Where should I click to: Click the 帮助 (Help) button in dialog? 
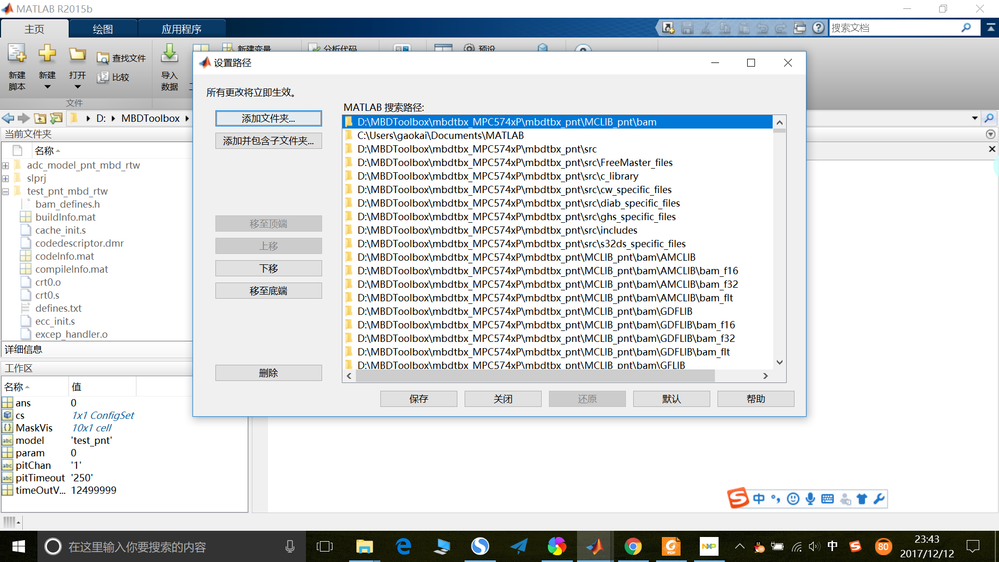click(756, 399)
